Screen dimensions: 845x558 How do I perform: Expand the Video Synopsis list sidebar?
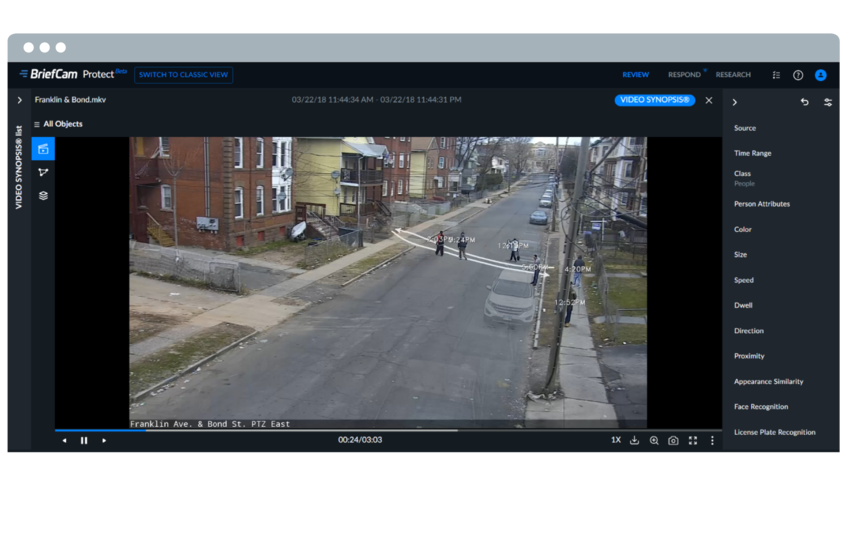pyautogui.click(x=19, y=100)
